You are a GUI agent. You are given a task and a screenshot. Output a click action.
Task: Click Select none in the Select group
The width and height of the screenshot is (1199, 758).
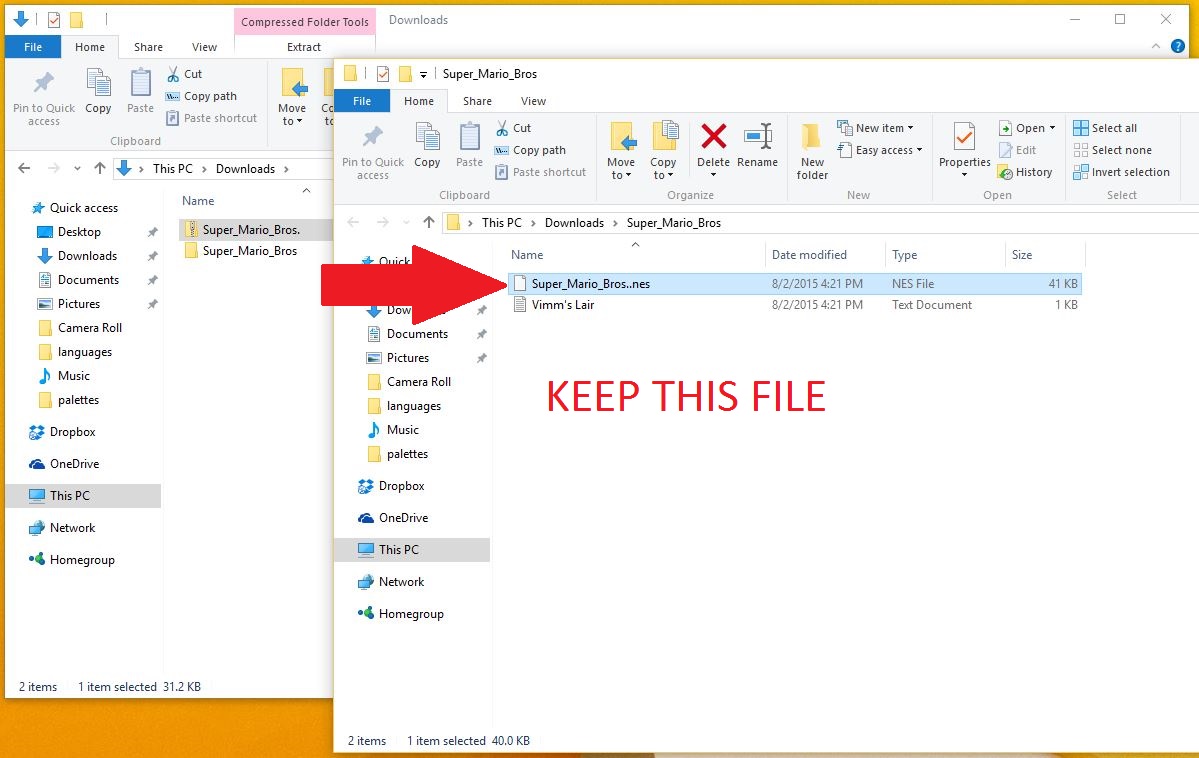pyautogui.click(x=1113, y=150)
